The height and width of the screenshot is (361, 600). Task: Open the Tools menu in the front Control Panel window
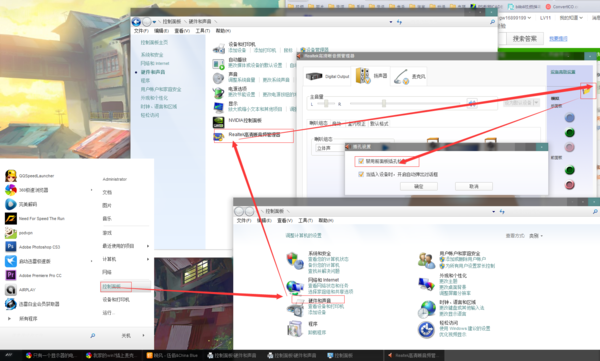point(305,221)
